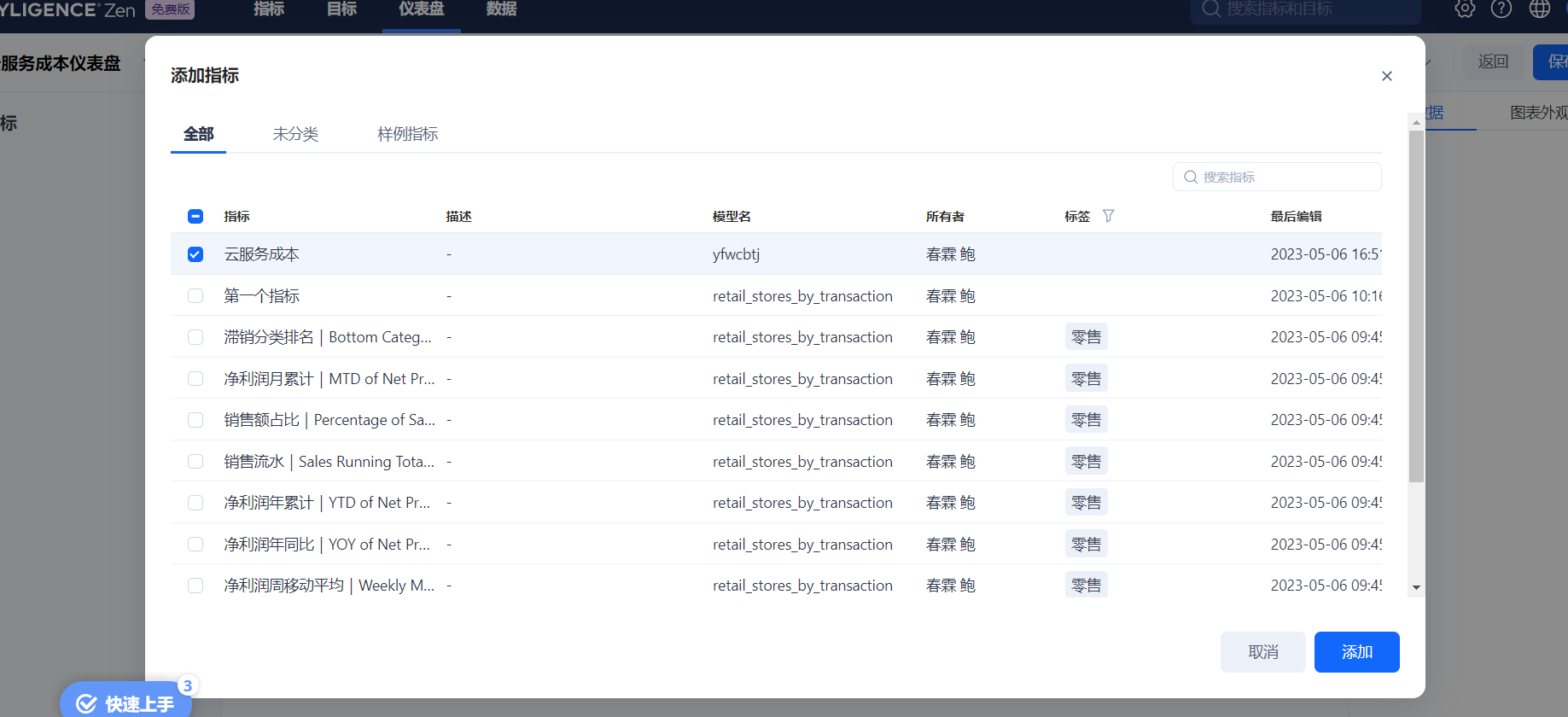Check the 销售额占比 row checkbox

[195, 420]
